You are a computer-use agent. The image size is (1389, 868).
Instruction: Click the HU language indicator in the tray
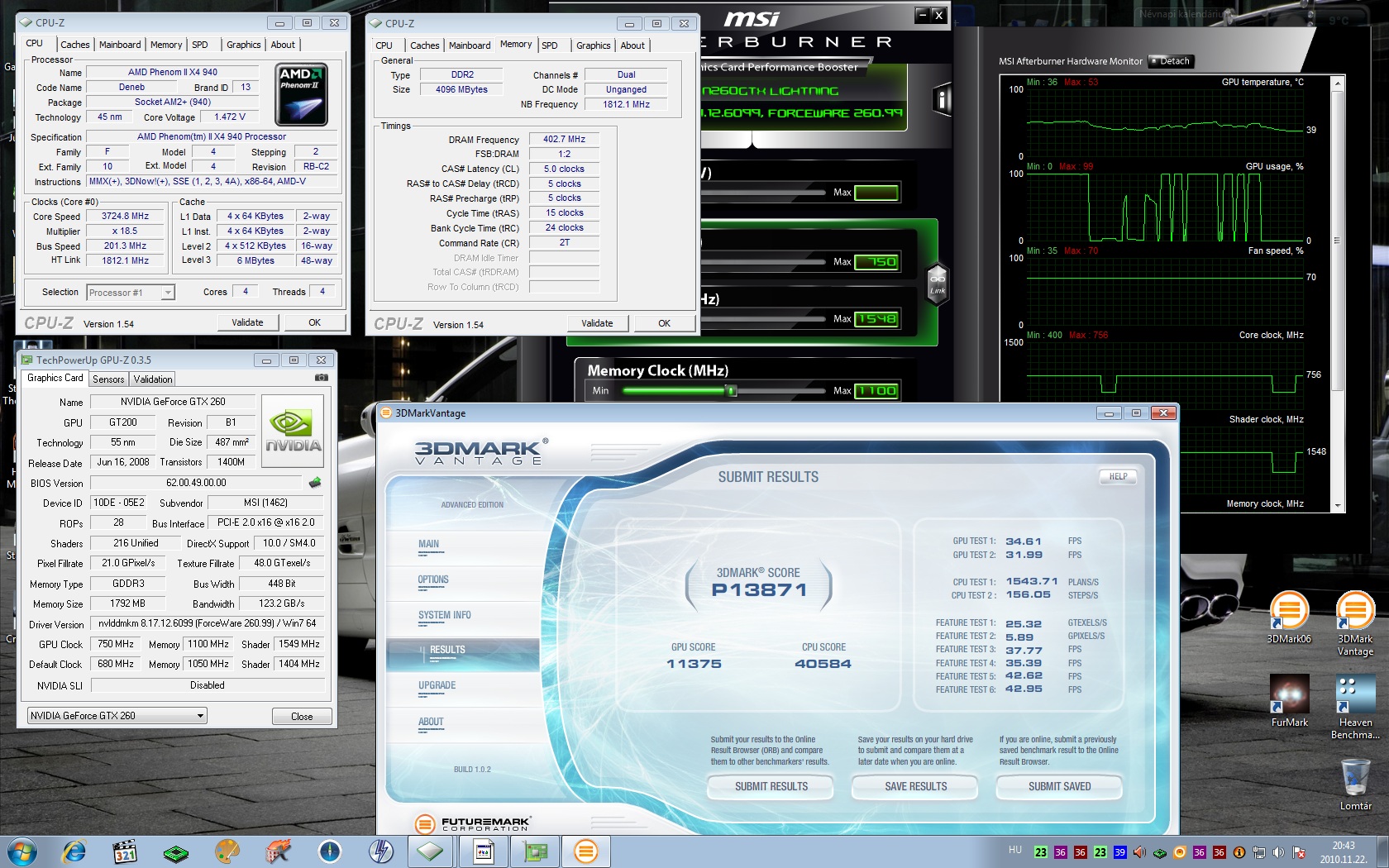[x=1015, y=849]
